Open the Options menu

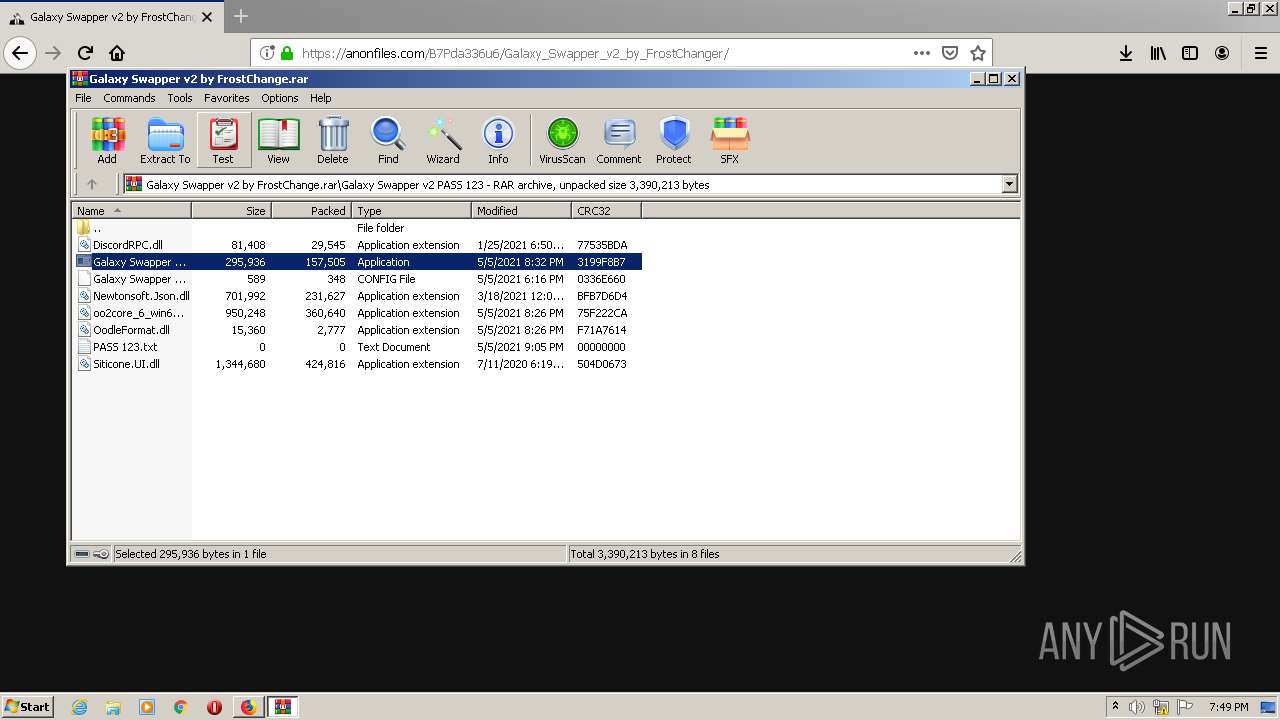[280, 98]
